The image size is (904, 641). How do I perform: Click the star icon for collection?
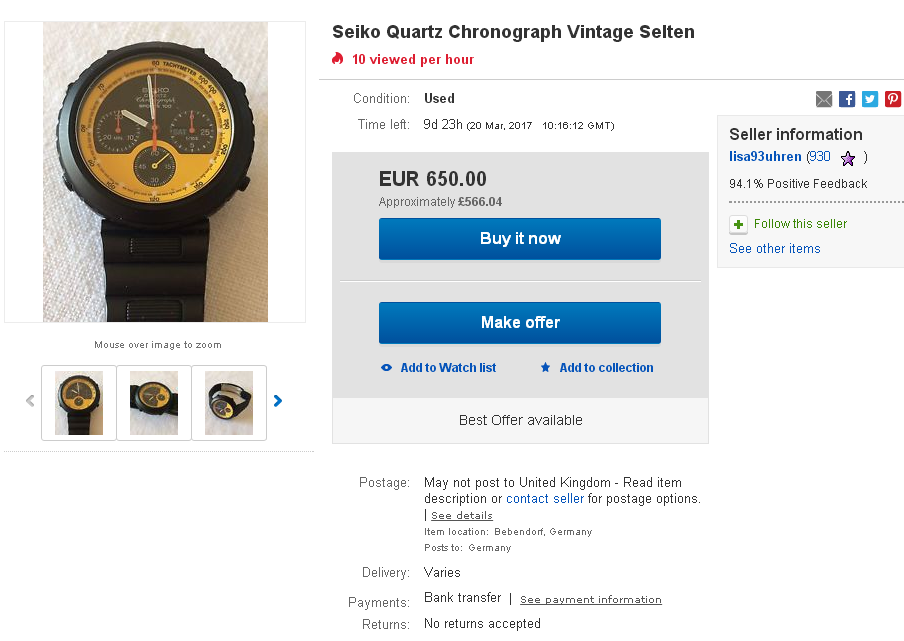tap(545, 368)
